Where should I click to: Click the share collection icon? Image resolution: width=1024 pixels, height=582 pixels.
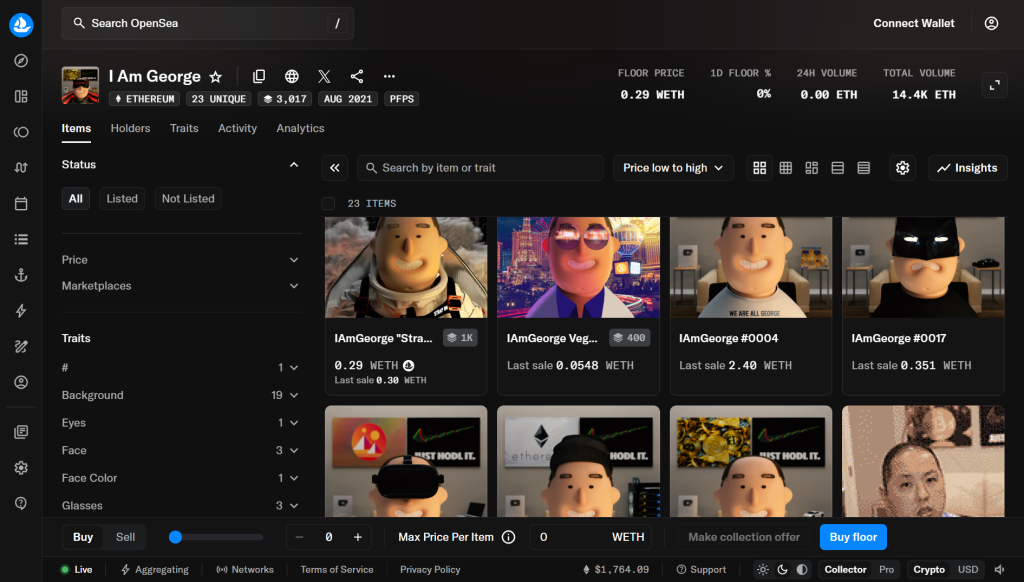point(357,76)
